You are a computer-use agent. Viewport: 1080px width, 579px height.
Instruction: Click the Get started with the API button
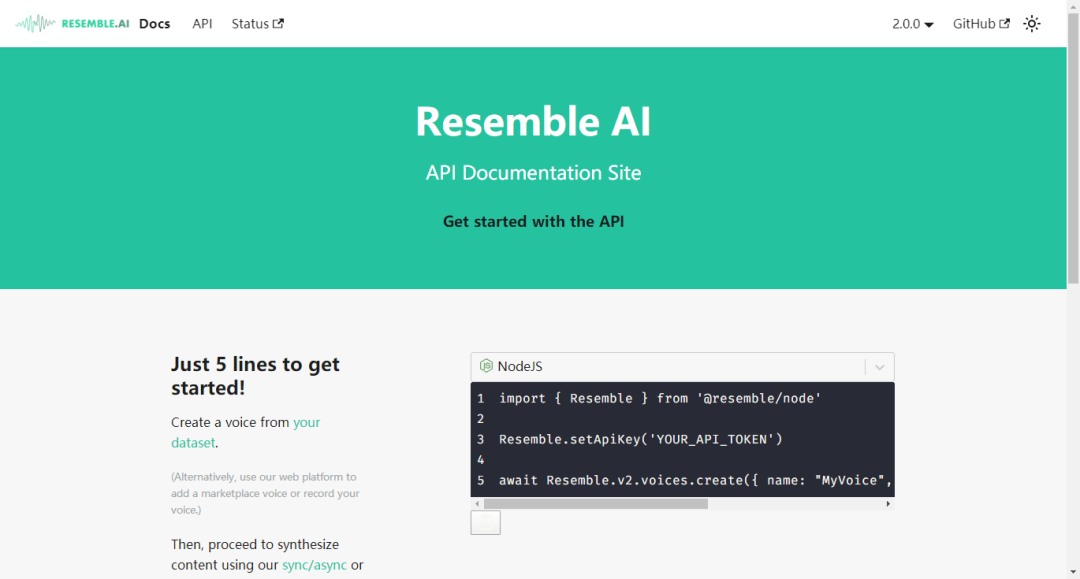533,222
